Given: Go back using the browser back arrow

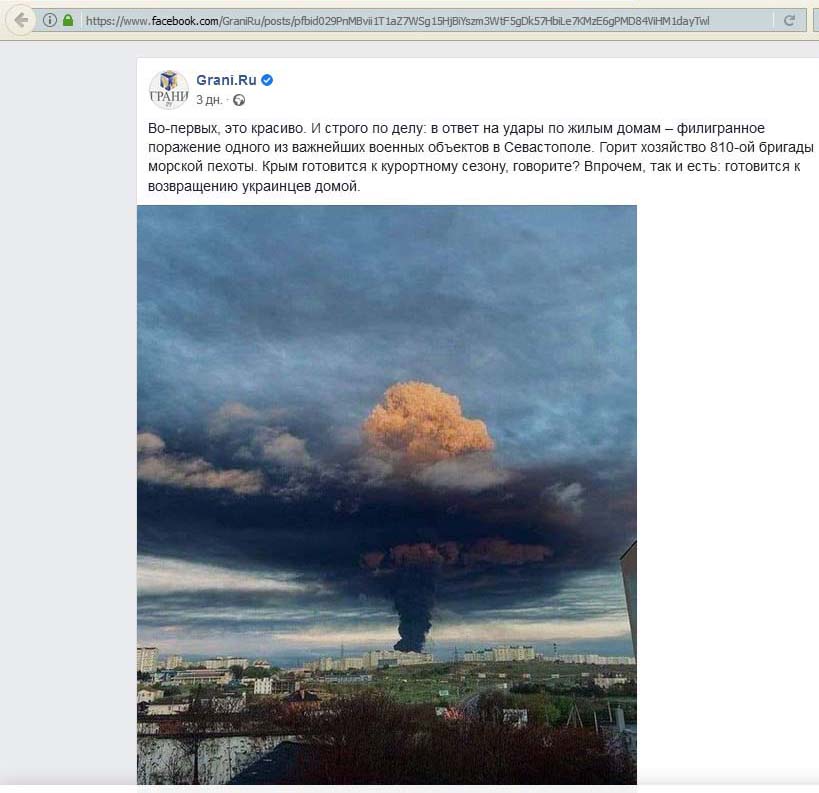Looking at the screenshot, I should click(x=21, y=20).
